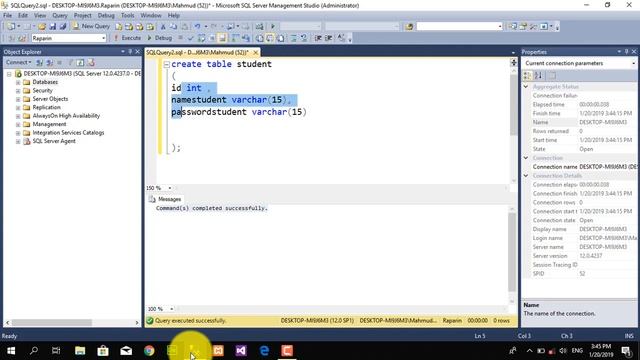Viewport: 640px width, 360px height.
Task: Open the Help menu
Action: pos(174,16)
